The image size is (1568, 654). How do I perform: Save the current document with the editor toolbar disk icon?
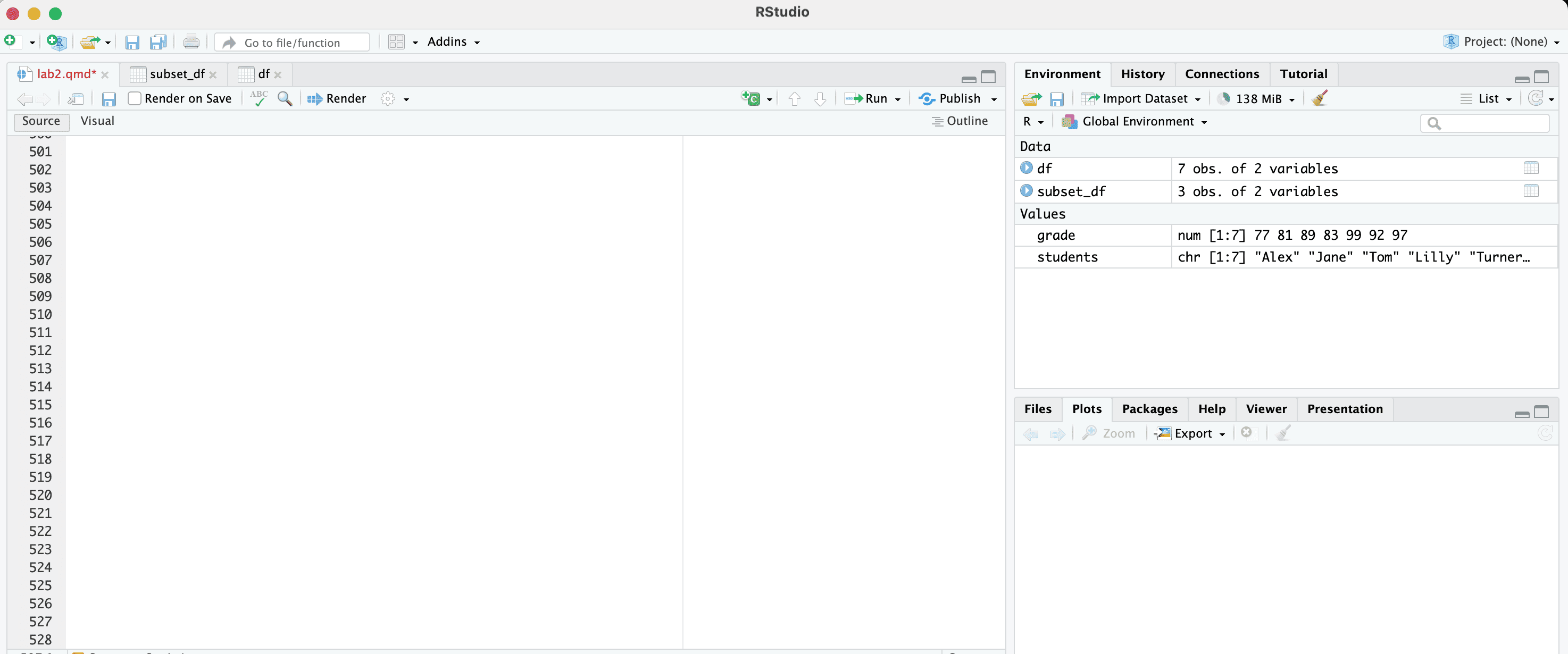tap(109, 99)
